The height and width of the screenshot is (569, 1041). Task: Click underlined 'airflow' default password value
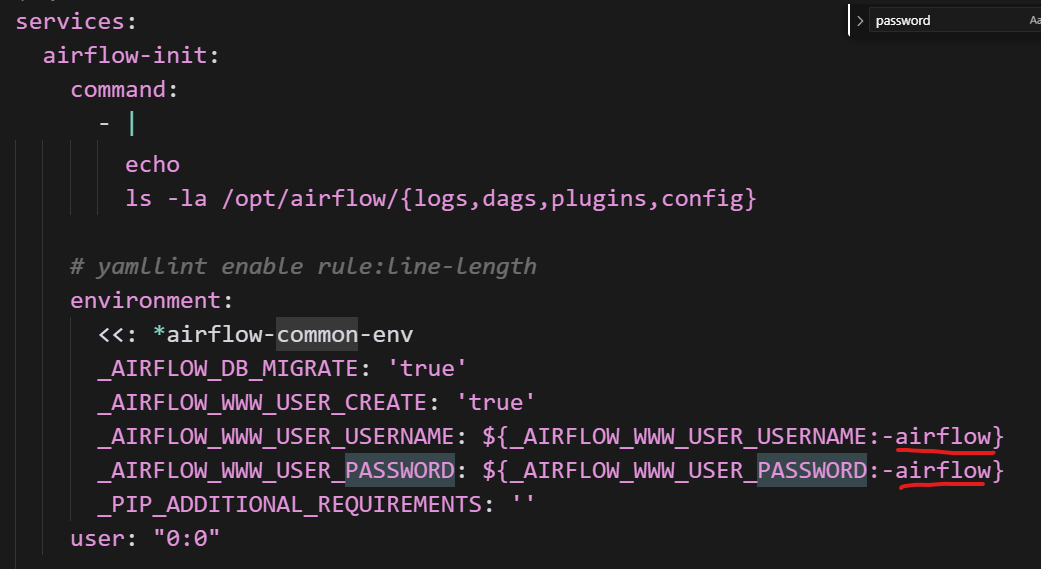[943, 471]
